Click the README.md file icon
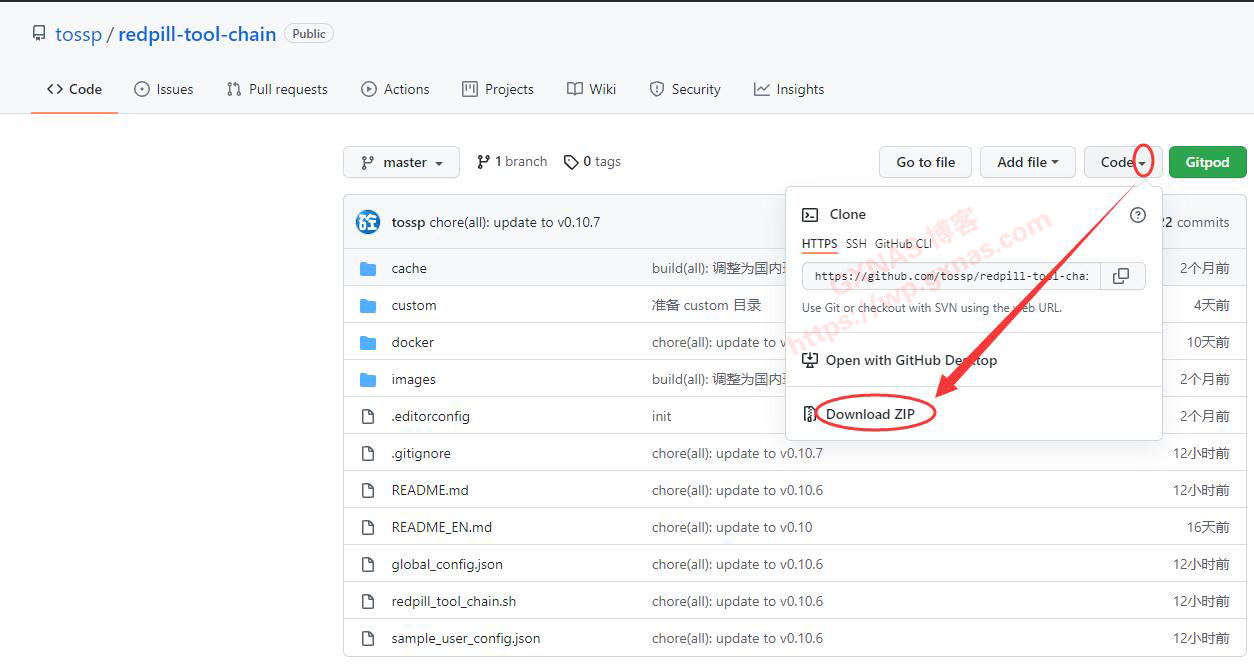Viewport: 1254px width, 667px height. (x=368, y=491)
